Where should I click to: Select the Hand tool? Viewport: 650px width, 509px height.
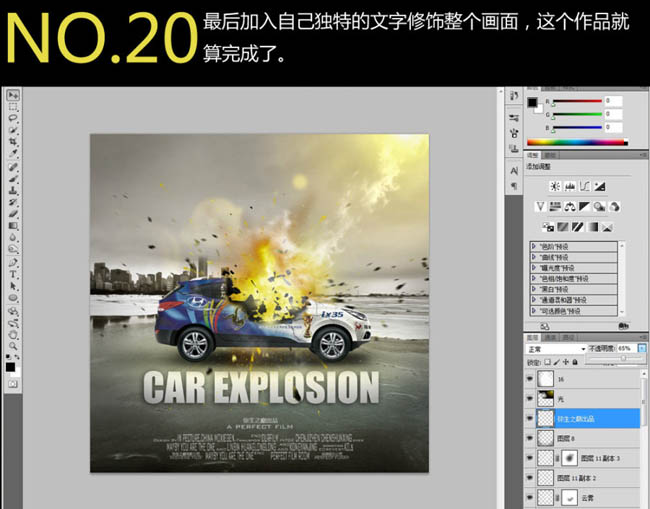click(x=13, y=334)
